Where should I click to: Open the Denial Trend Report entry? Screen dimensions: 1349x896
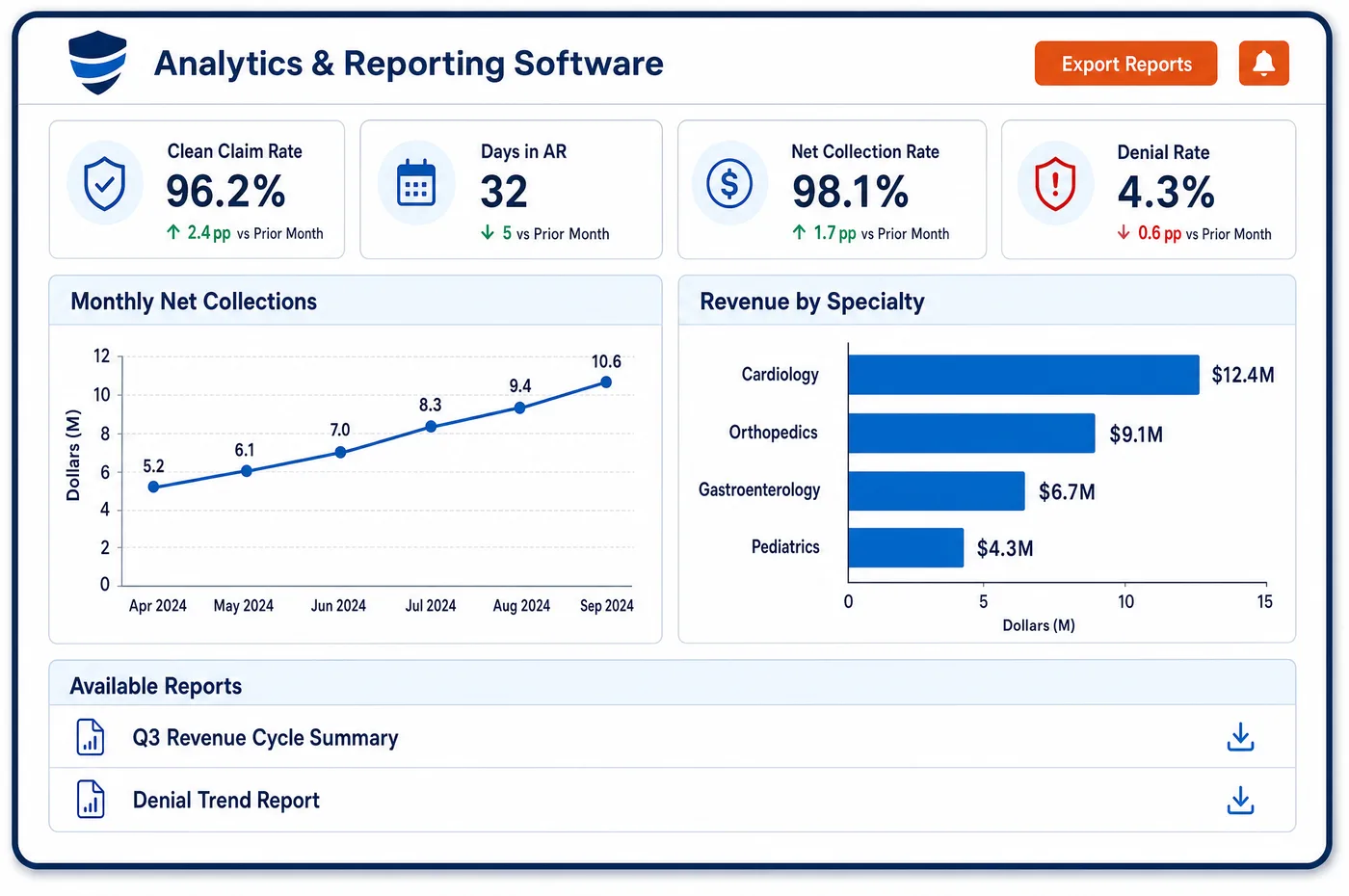coord(672,800)
